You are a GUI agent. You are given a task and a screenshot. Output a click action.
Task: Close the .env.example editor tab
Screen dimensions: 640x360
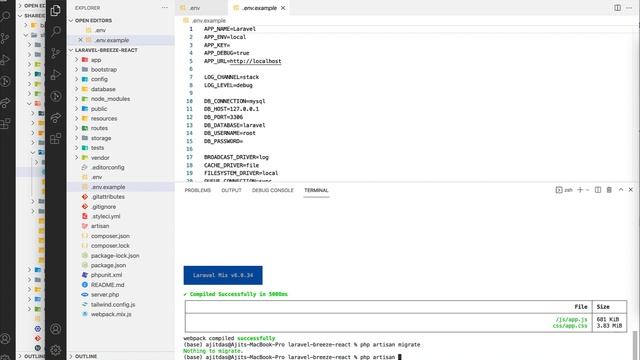pyautogui.click(x=283, y=8)
